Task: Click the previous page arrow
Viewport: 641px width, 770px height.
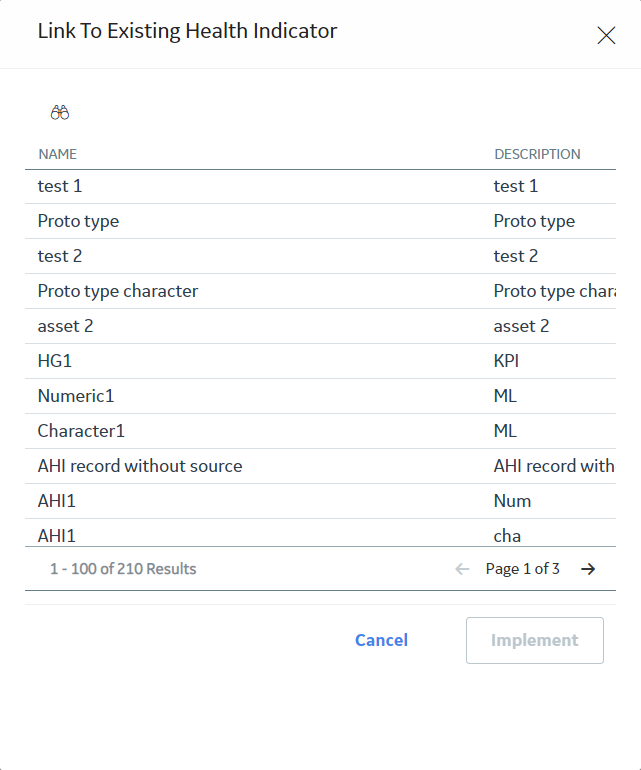Action: (x=462, y=569)
